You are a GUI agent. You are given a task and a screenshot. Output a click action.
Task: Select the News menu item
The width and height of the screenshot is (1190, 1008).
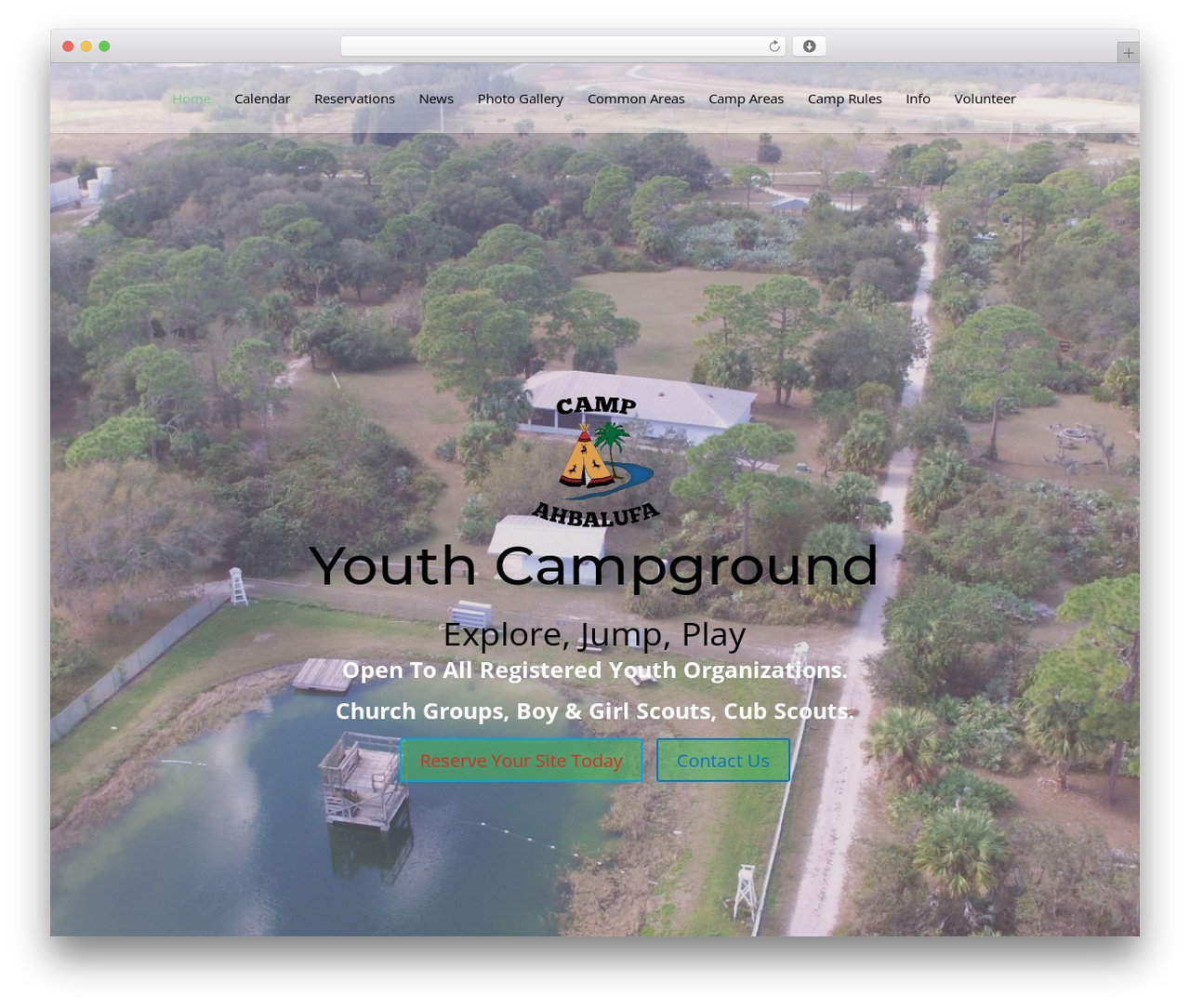[436, 99]
